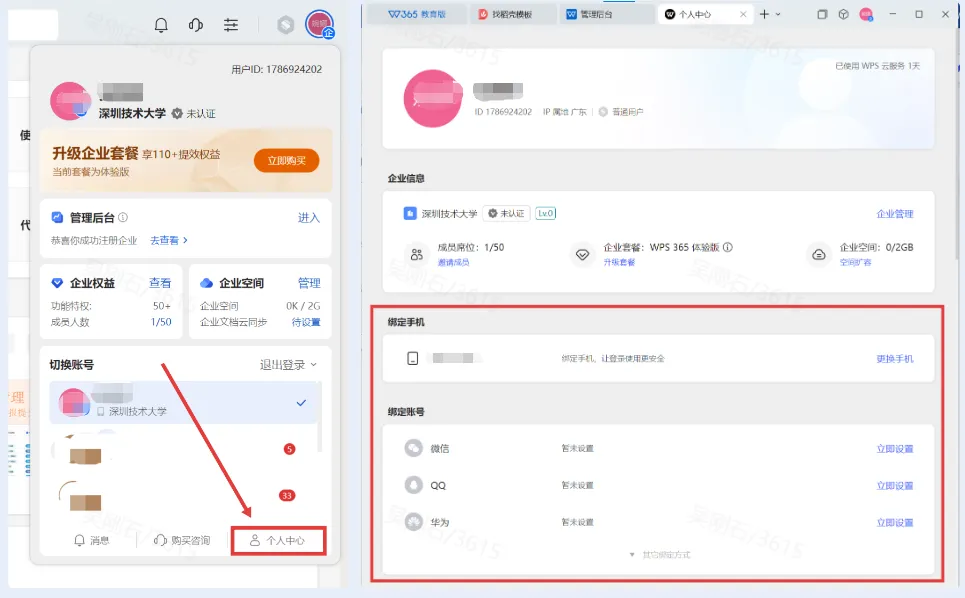Click the 管理后台 blue square icon
Screen dimensions: 965x598
click(x=57, y=217)
